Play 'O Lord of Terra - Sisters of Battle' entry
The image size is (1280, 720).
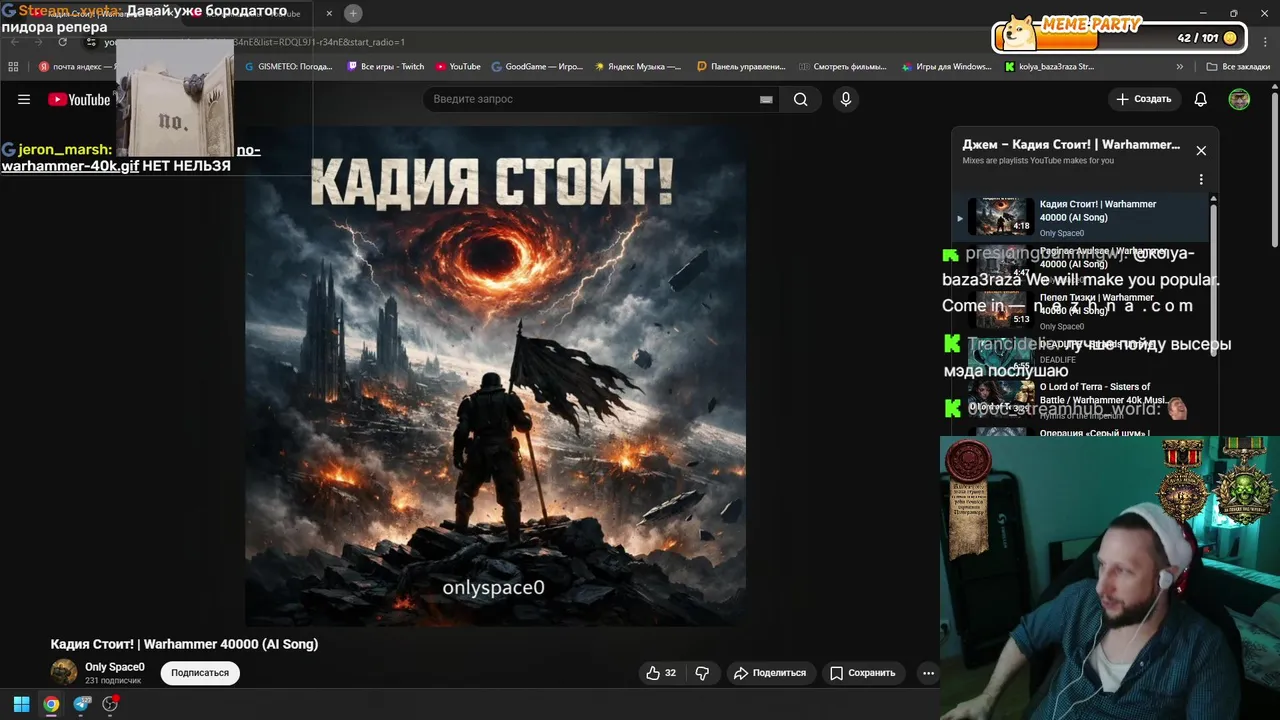coord(1080,400)
